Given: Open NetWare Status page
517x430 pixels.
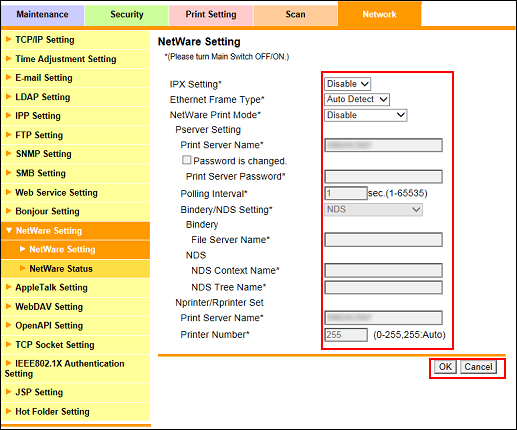Looking at the screenshot, I should click(x=75, y=269).
